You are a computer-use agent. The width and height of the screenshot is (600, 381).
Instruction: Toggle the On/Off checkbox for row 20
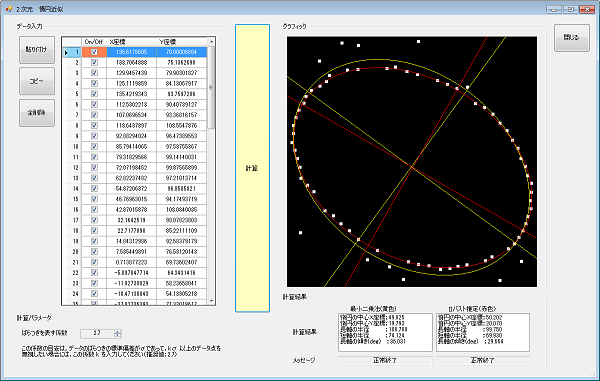pyautogui.click(x=94, y=252)
